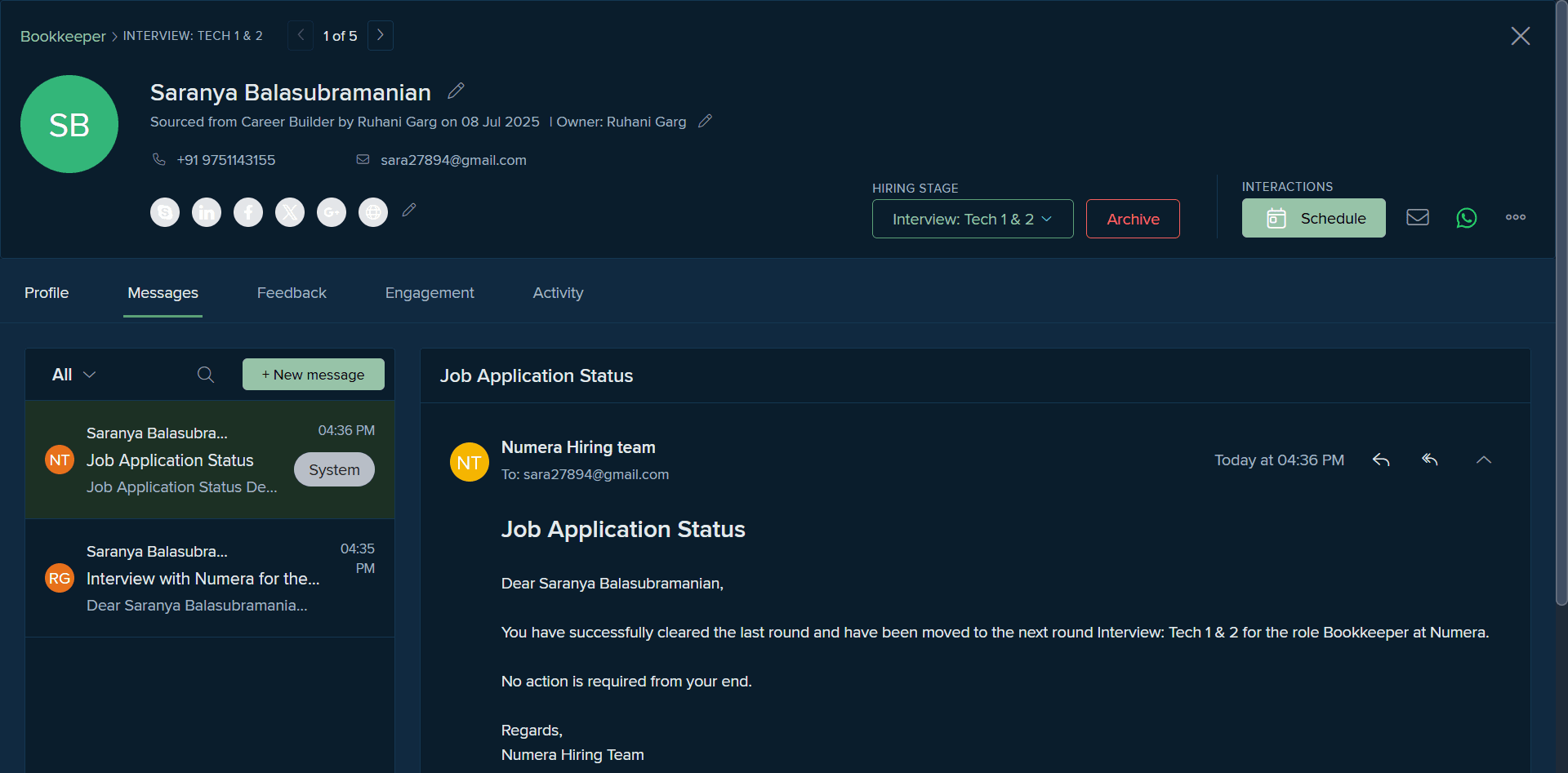This screenshot has height=773, width=1568.
Task: Open the Interview with Numera message thread
Action: (x=210, y=578)
